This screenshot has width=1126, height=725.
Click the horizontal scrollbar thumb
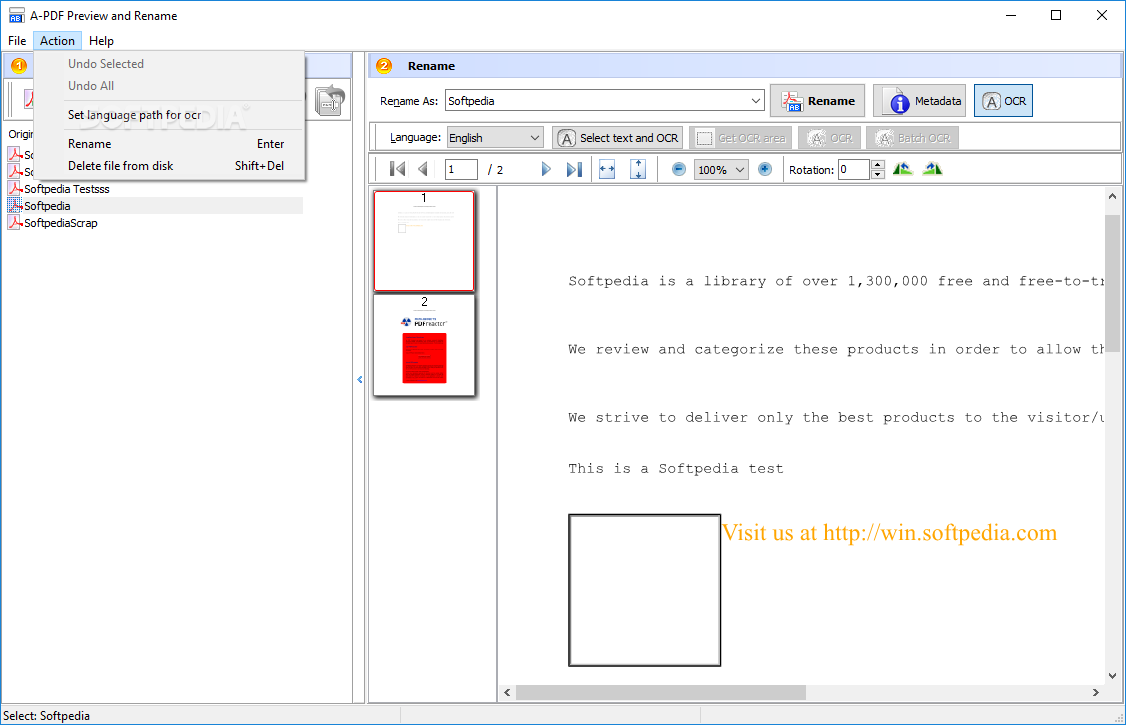[661, 692]
